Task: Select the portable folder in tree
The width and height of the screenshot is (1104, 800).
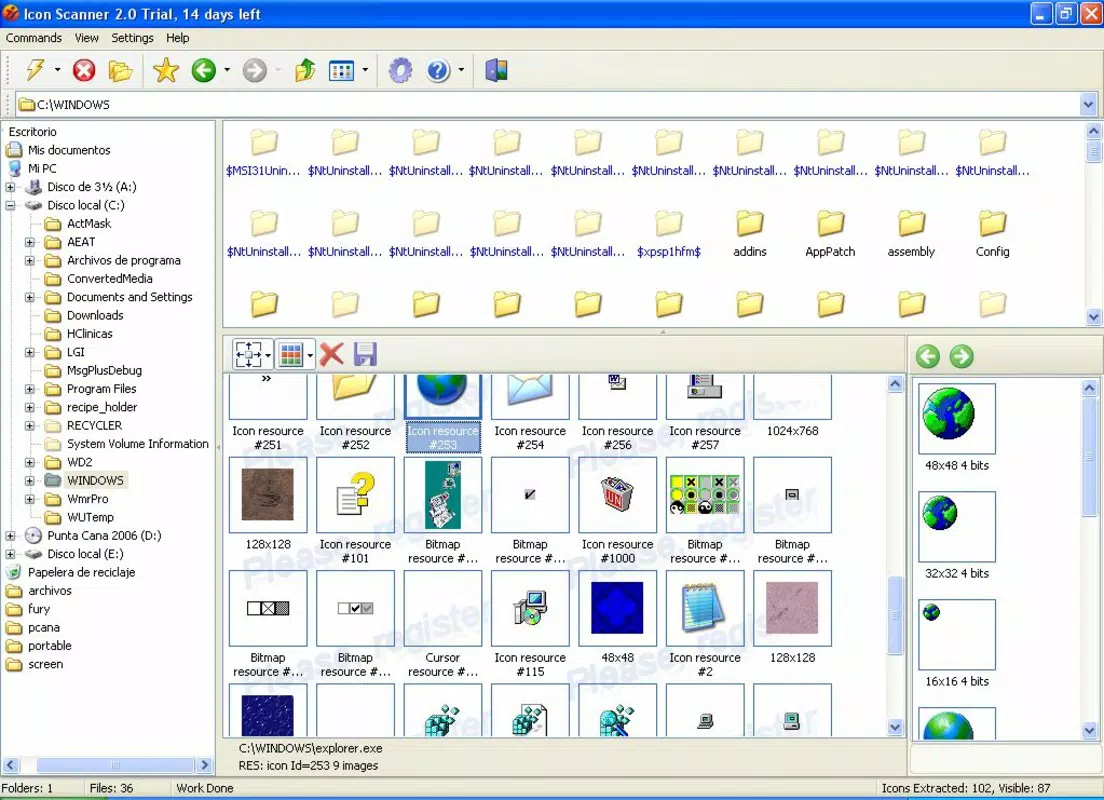Action: 49,646
